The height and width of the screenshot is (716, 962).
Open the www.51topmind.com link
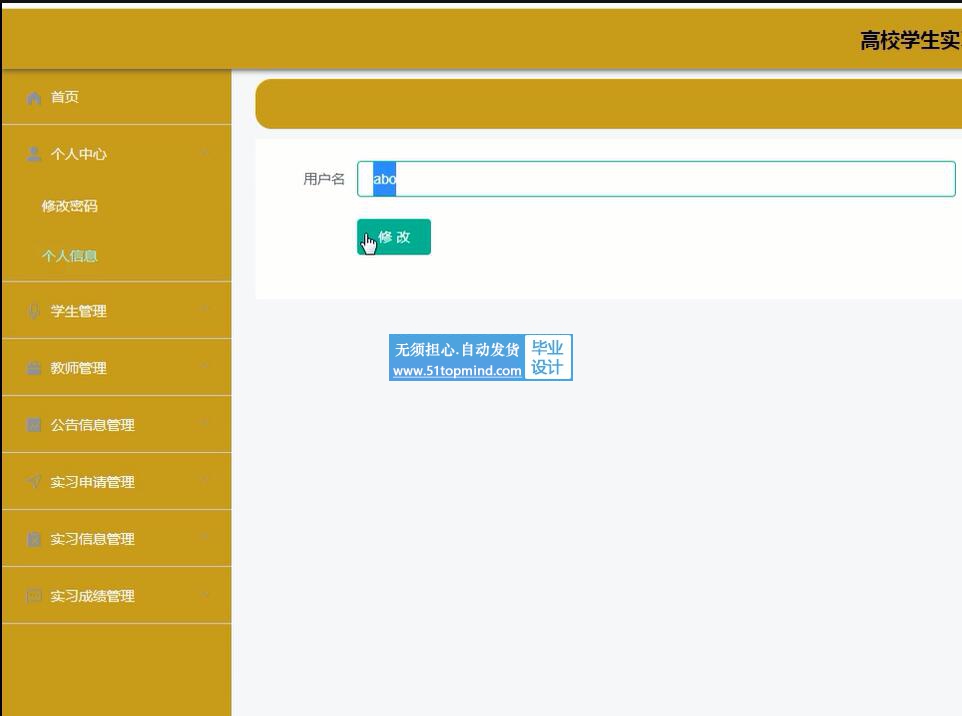(457, 371)
